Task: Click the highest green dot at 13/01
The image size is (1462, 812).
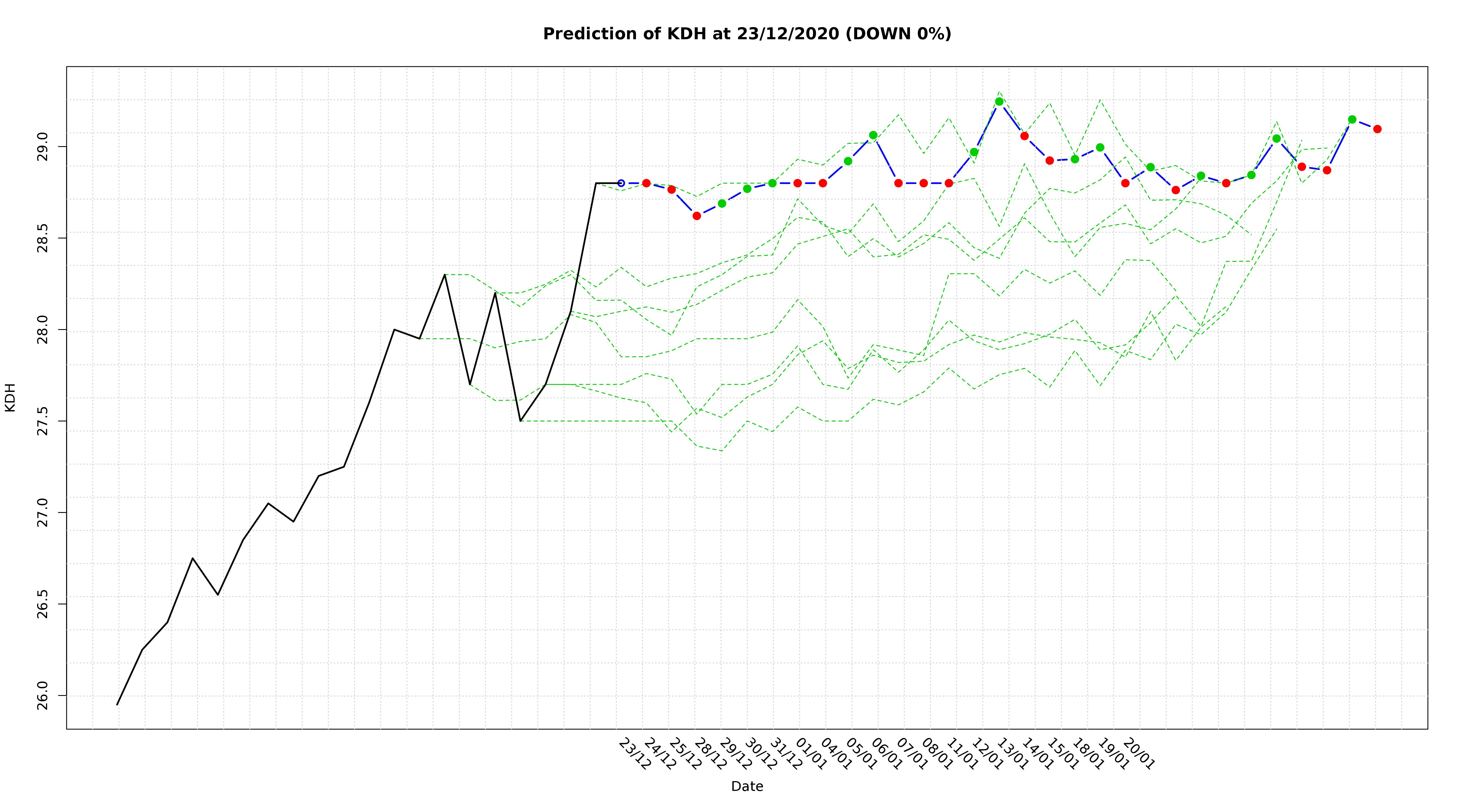Action: [1000, 101]
